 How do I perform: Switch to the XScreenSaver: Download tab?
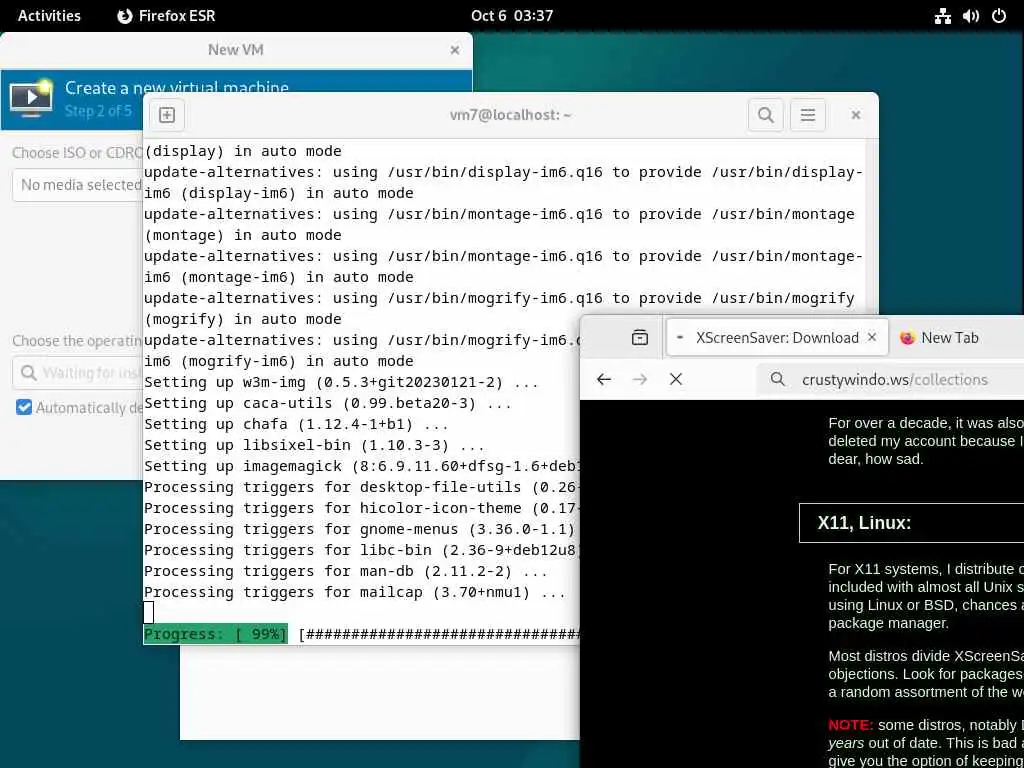(x=777, y=338)
